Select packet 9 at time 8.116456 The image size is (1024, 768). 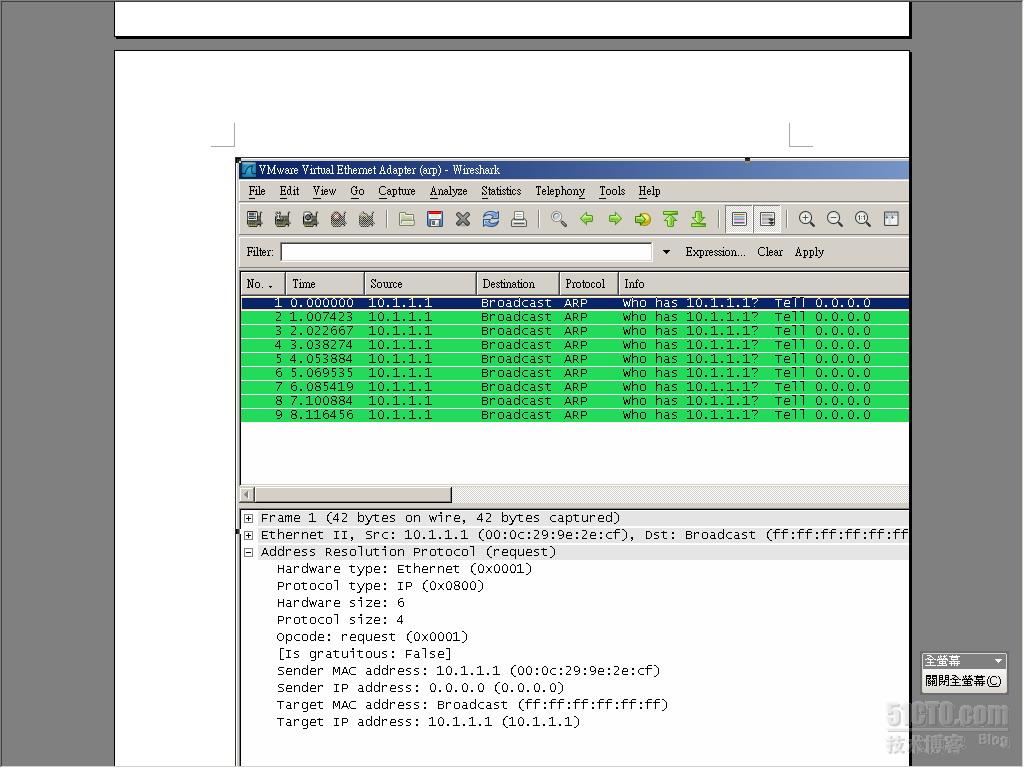(x=575, y=415)
